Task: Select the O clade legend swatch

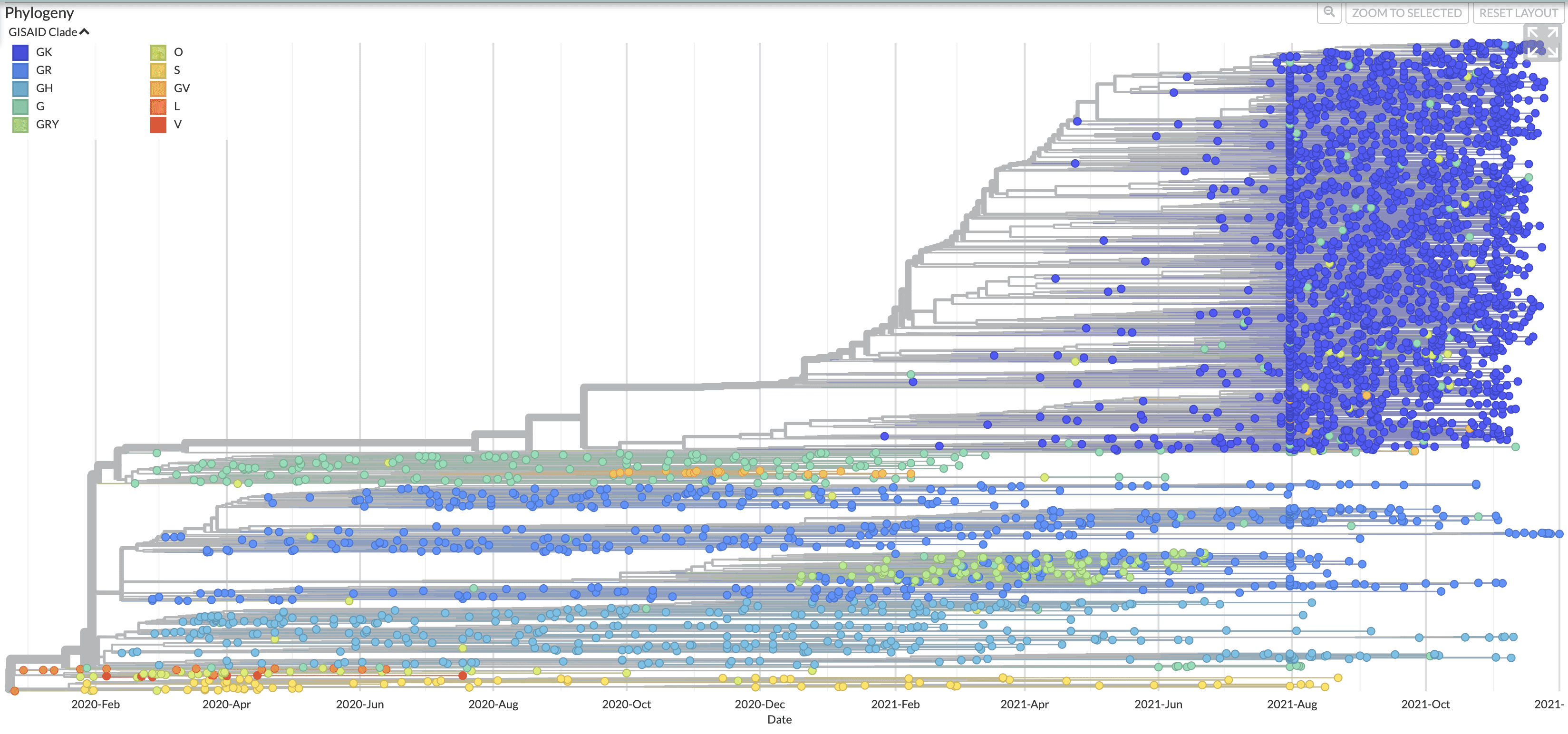Action: [x=158, y=52]
